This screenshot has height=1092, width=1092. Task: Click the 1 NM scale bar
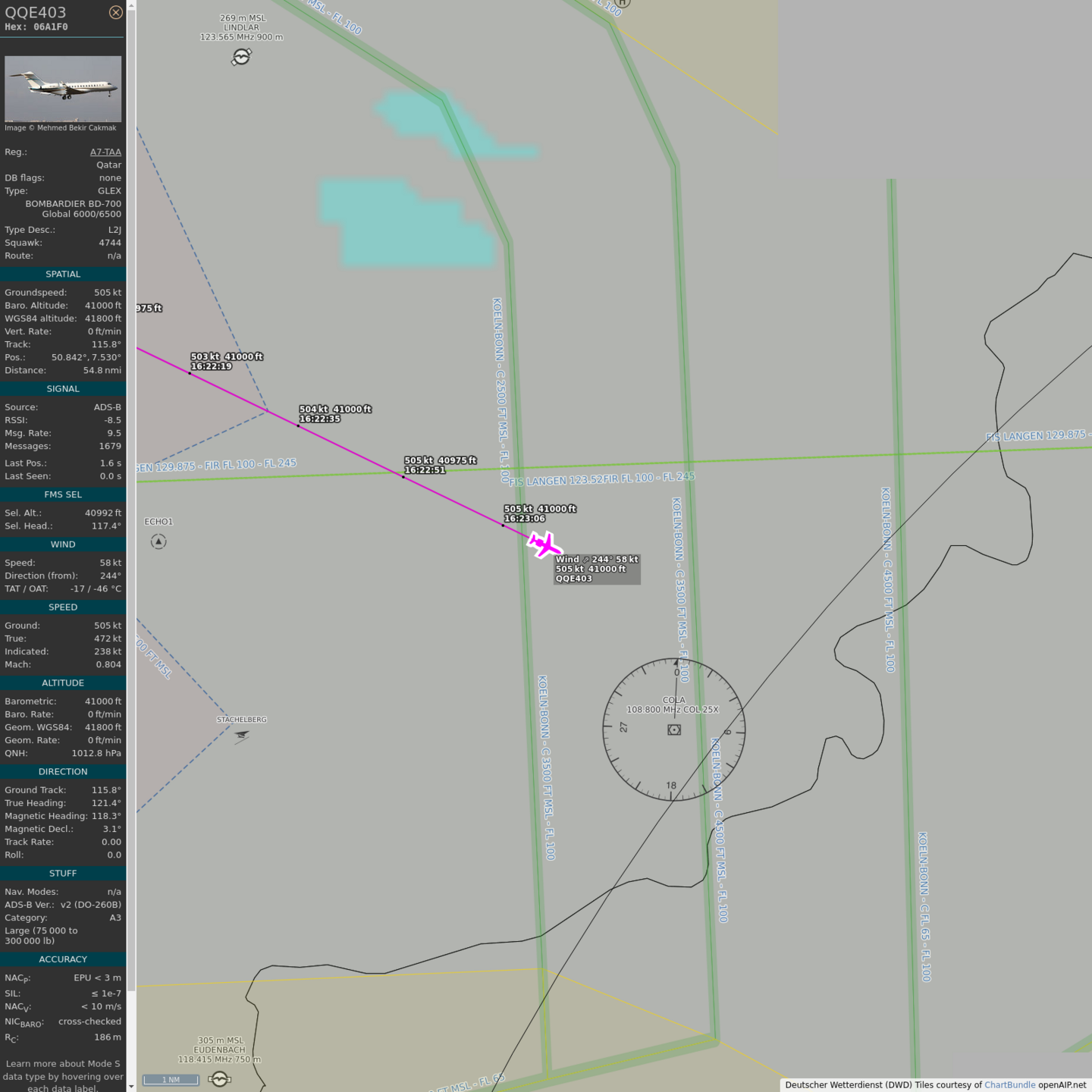[x=171, y=1080]
